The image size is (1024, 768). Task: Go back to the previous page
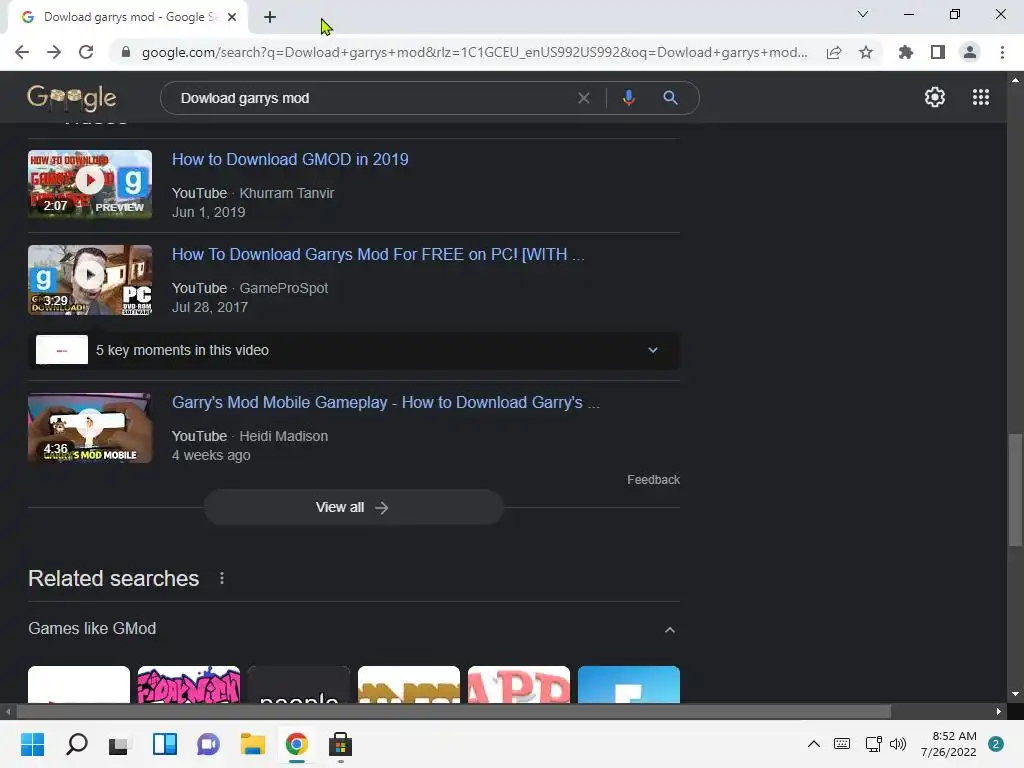[22, 52]
